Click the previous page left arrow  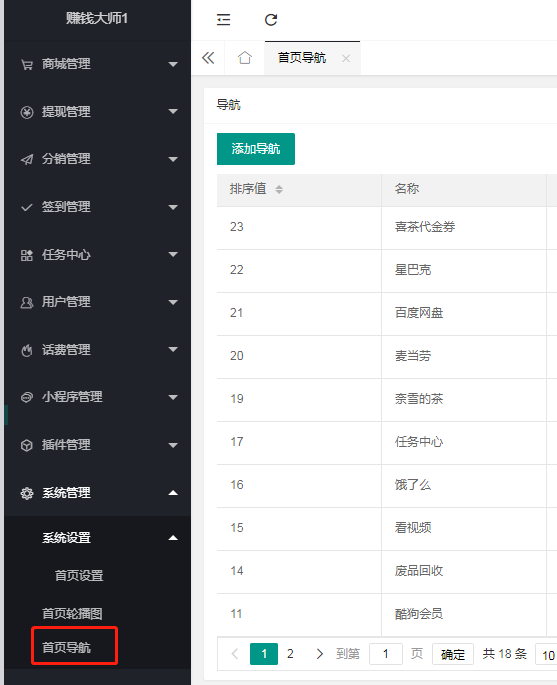tap(235, 654)
